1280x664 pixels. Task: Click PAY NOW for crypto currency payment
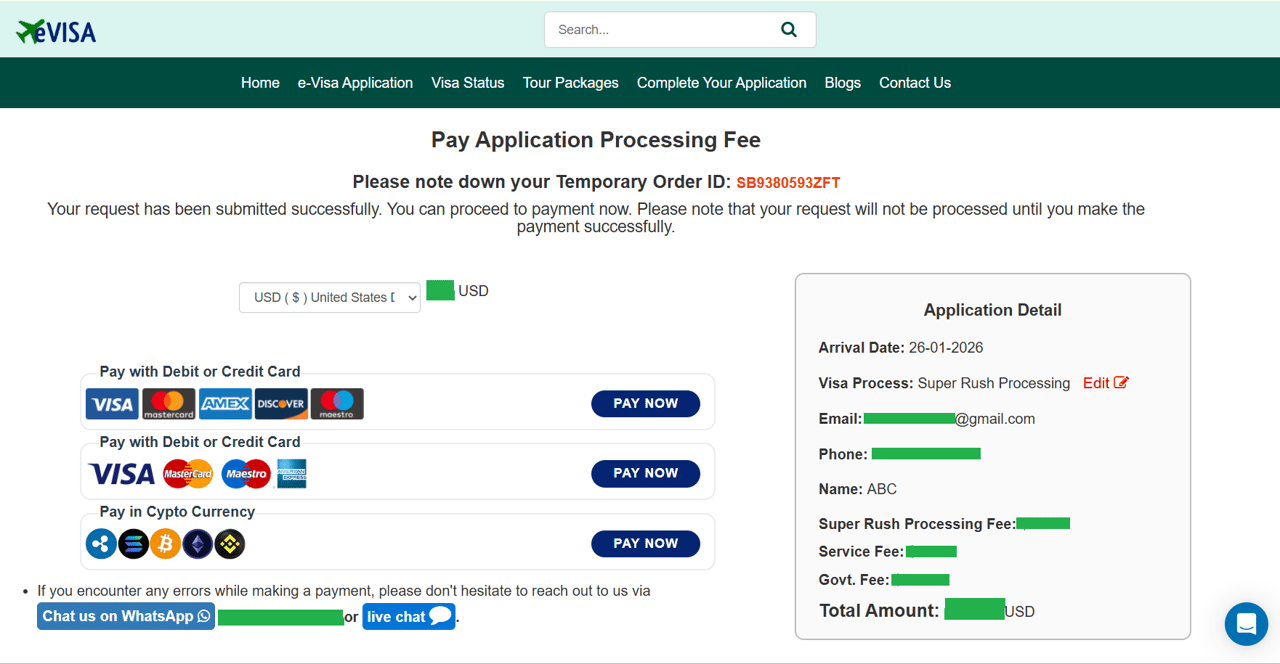pyautogui.click(x=645, y=543)
